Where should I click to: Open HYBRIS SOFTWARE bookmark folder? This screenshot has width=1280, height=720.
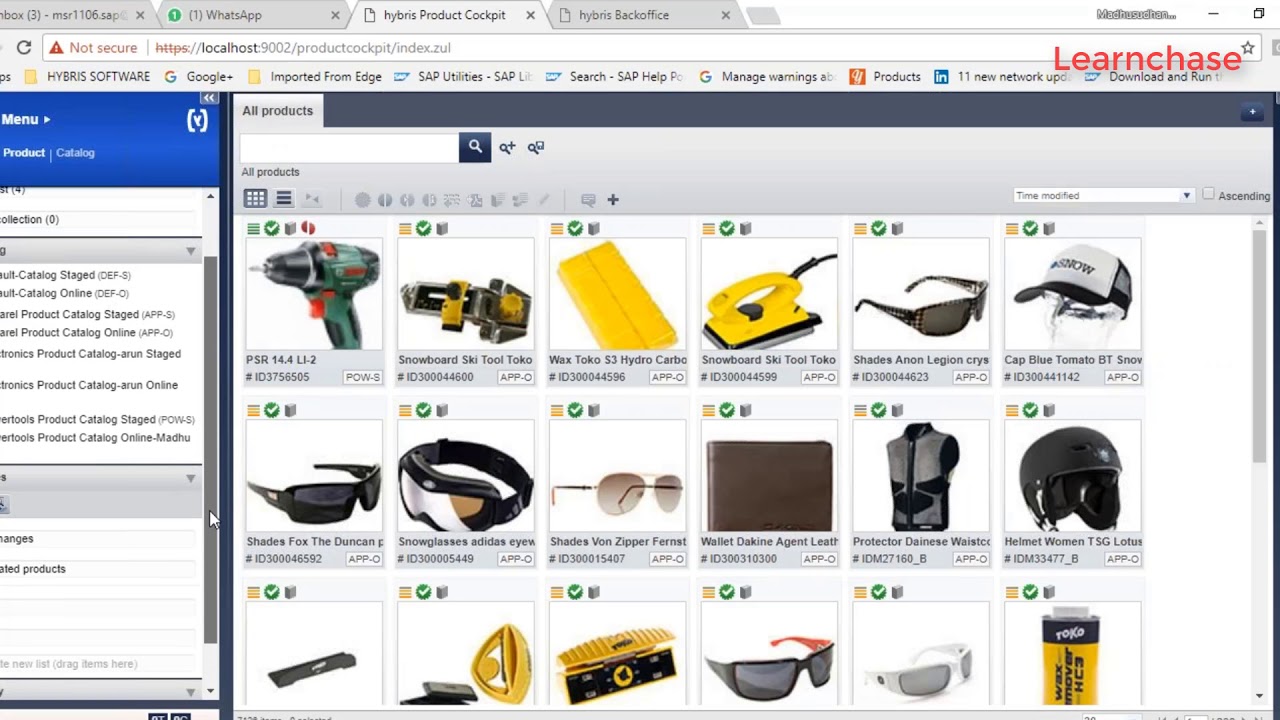tap(87, 76)
